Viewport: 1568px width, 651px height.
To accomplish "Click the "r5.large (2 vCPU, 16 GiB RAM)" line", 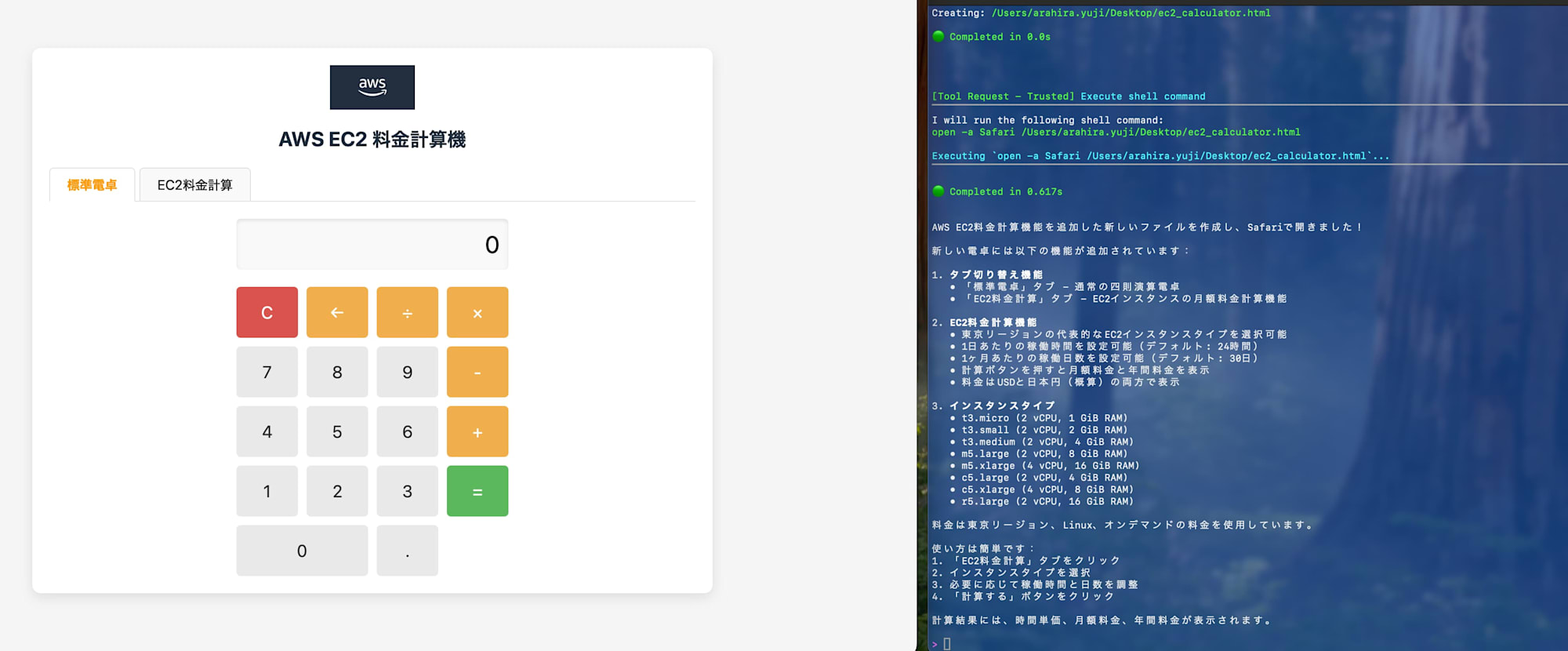I will (1047, 501).
